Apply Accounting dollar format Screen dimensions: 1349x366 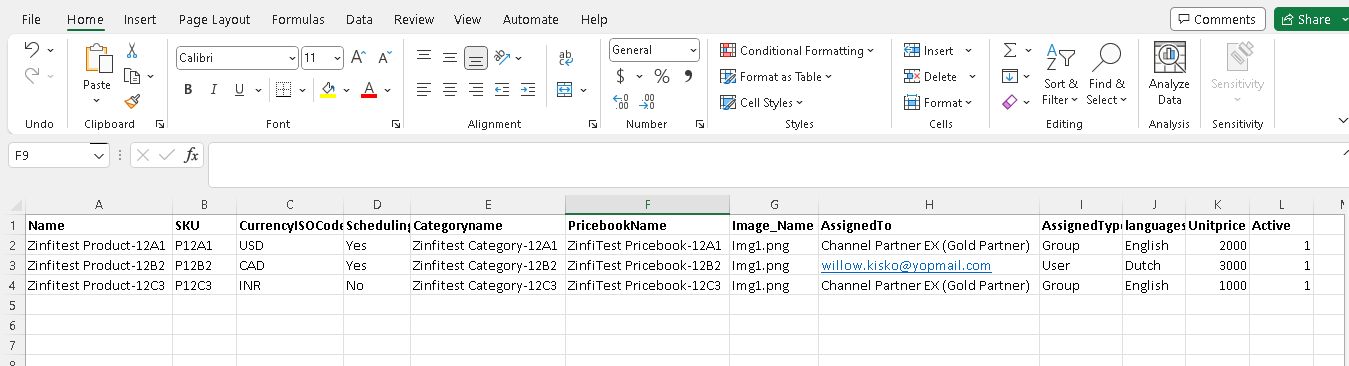[x=621, y=76]
